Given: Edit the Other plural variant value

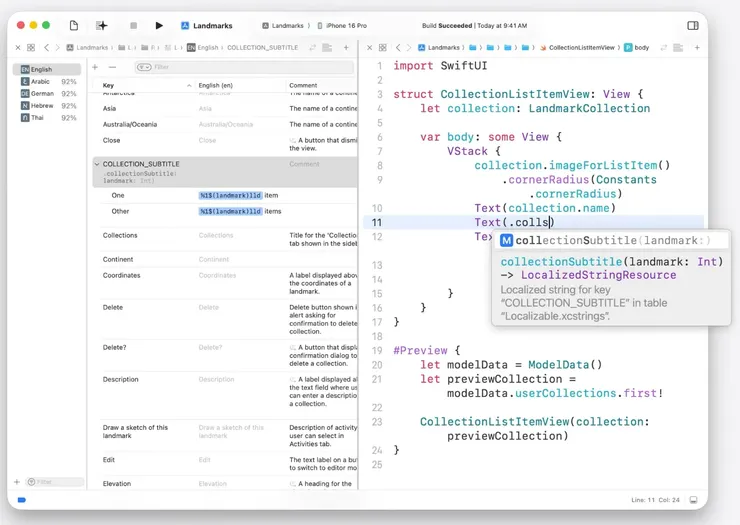Looking at the screenshot, I should (x=240, y=212).
